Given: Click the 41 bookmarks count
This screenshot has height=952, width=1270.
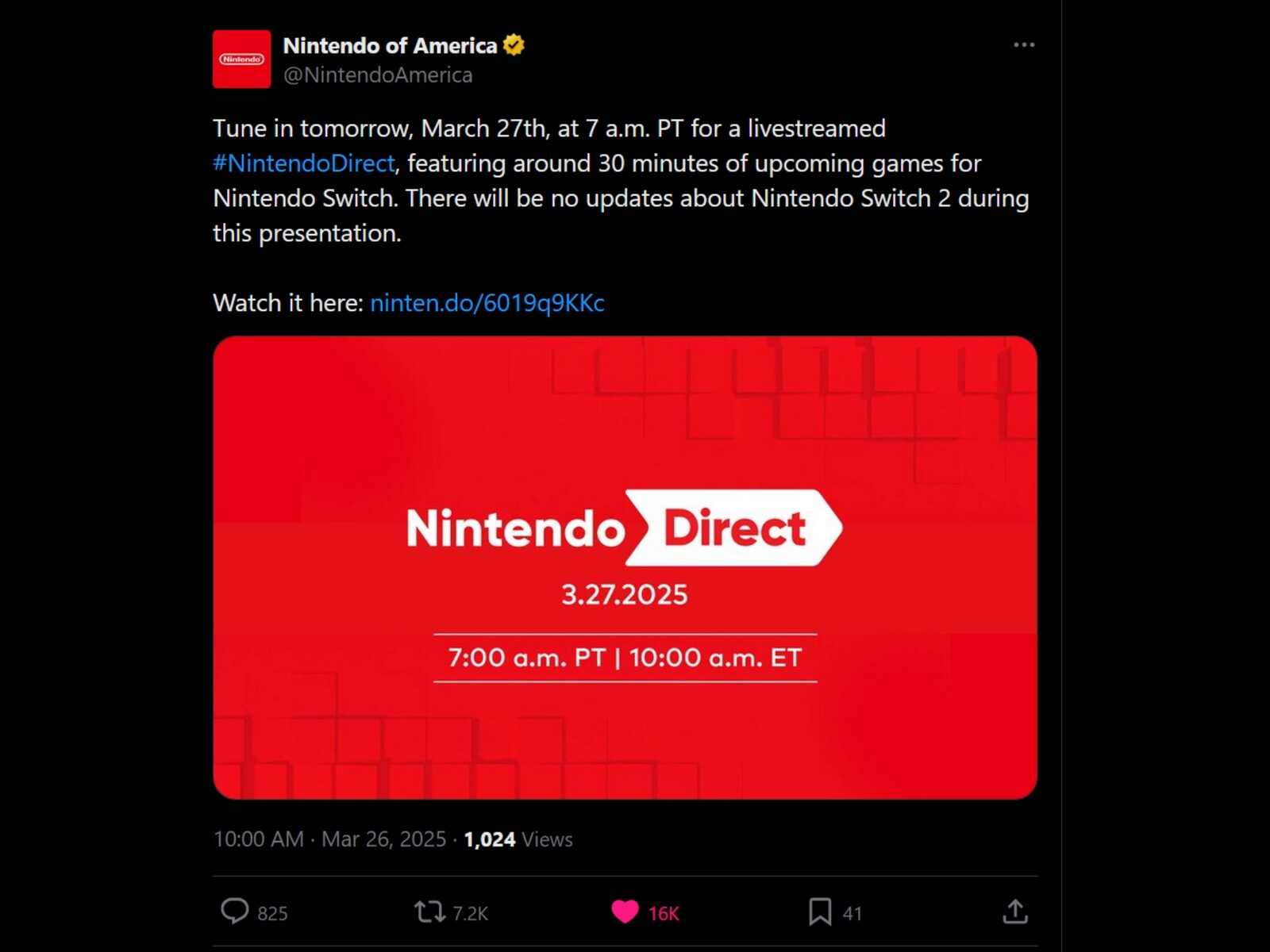Looking at the screenshot, I should (x=852, y=914).
